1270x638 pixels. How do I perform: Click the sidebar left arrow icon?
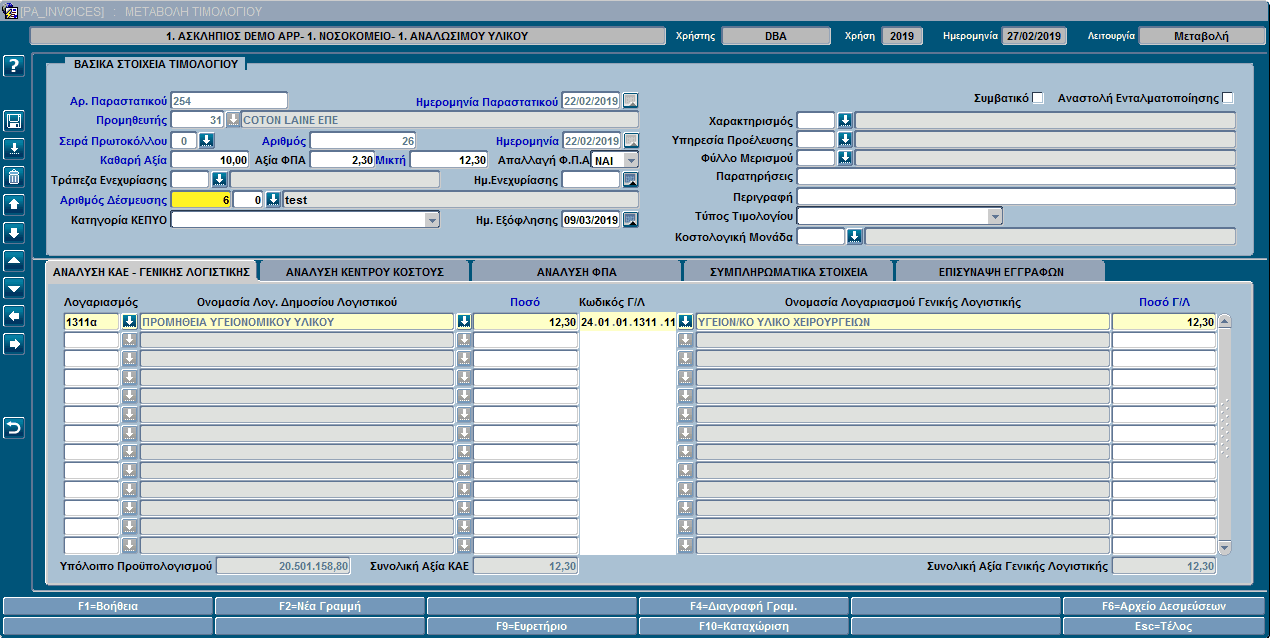(14, 316)
